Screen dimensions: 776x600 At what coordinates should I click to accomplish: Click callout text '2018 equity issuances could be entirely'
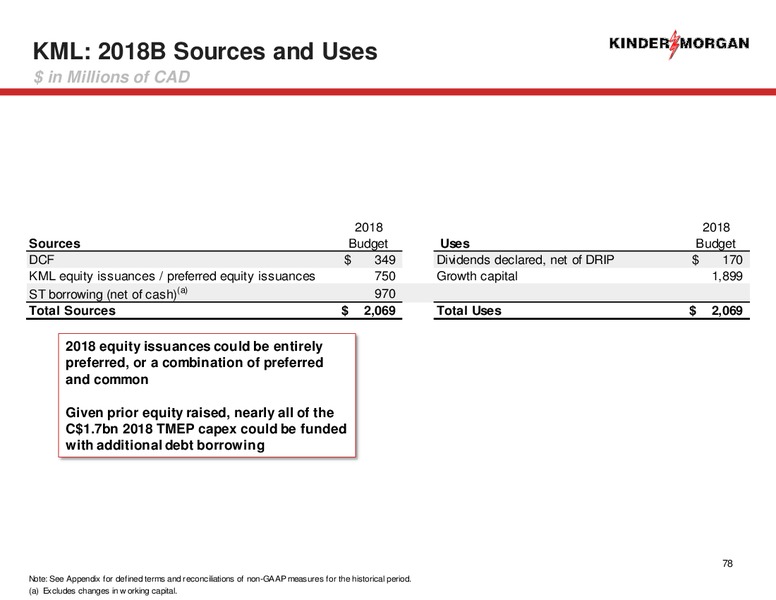(x=194, y=347)
